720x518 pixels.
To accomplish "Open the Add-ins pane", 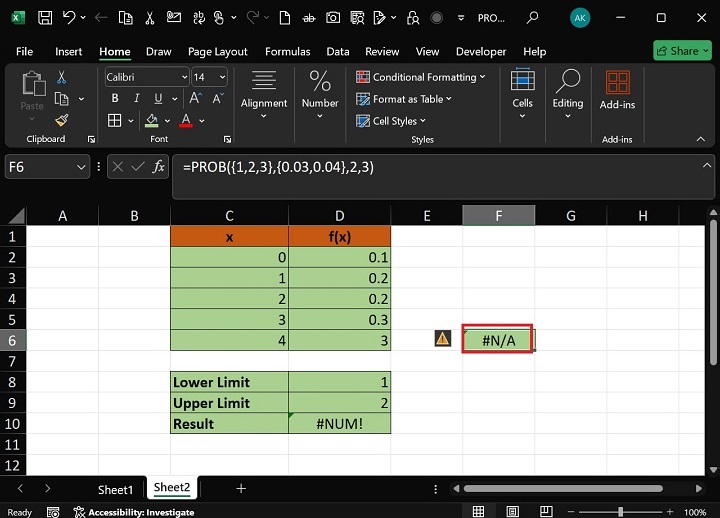I will click(617, 90).
